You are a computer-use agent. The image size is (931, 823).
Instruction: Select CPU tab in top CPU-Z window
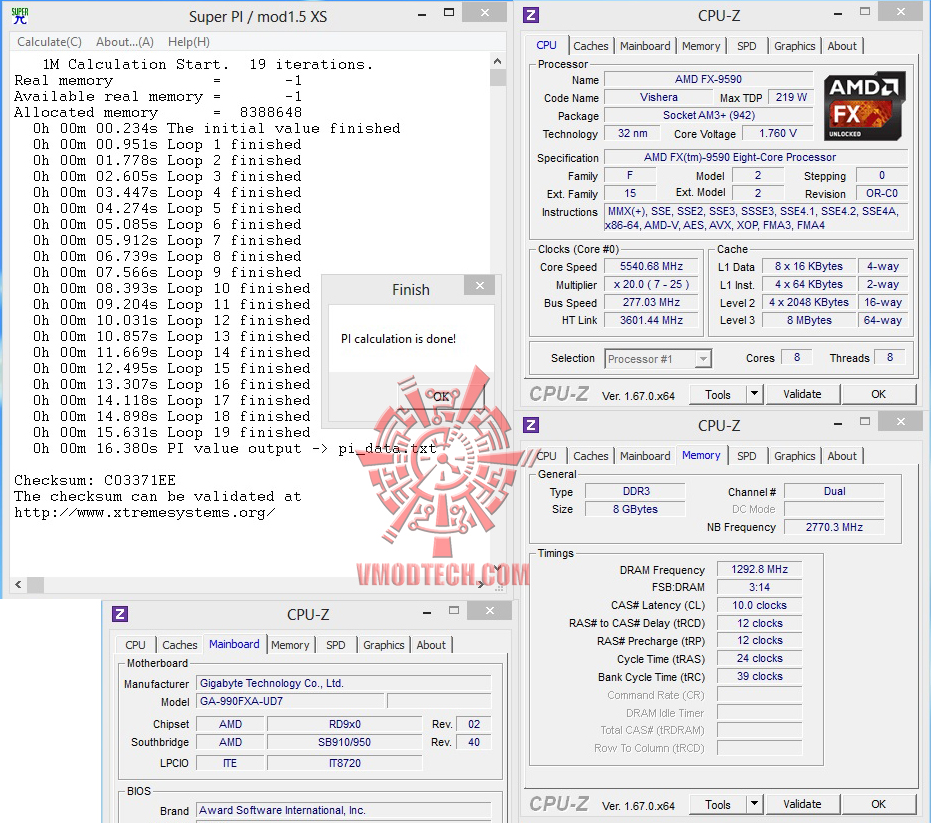[546, 45]
